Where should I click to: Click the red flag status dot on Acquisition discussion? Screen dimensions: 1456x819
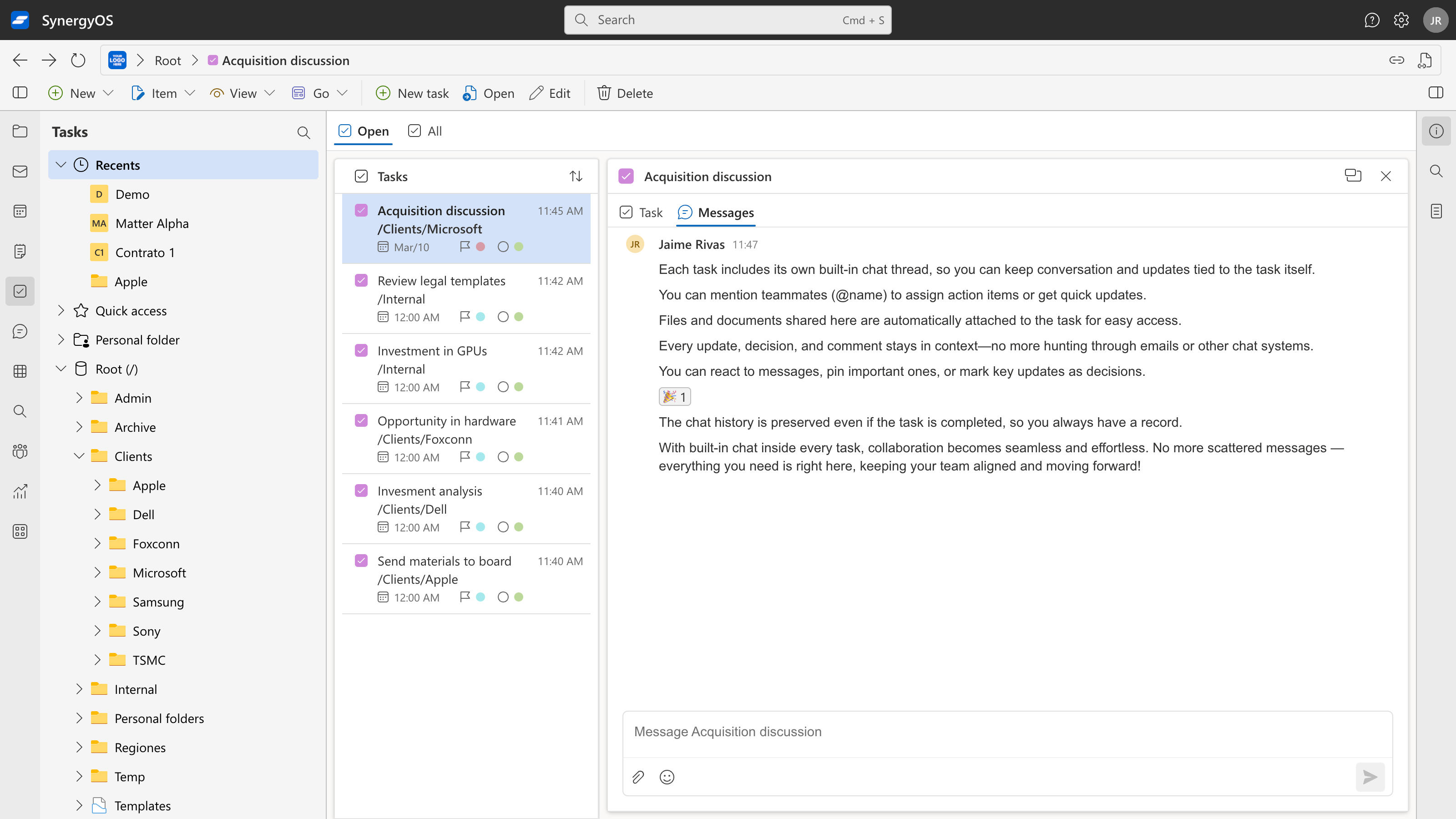pyautogui.click(x=480, y=247)
